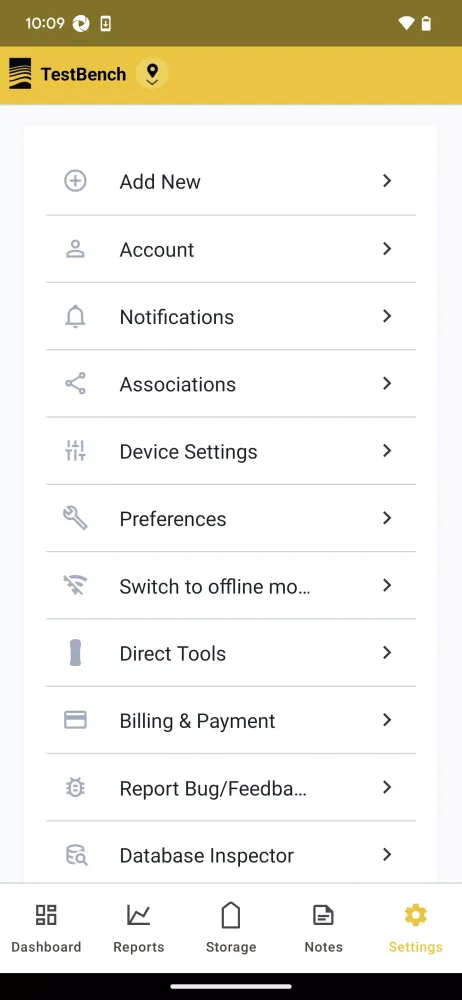Tap the Add New plus-circle icon
This screenshot has height=1000, width=462.
(75, 181)
